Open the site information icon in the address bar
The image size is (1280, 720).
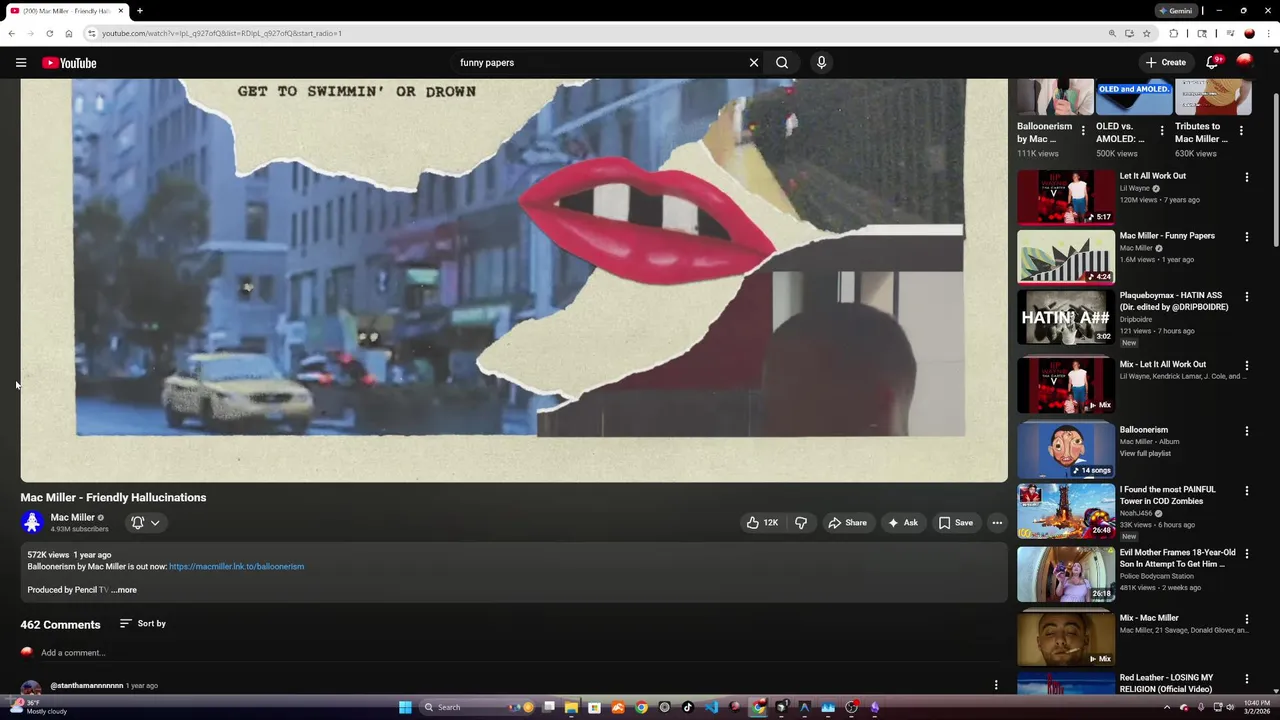click(x=91, y=33)
